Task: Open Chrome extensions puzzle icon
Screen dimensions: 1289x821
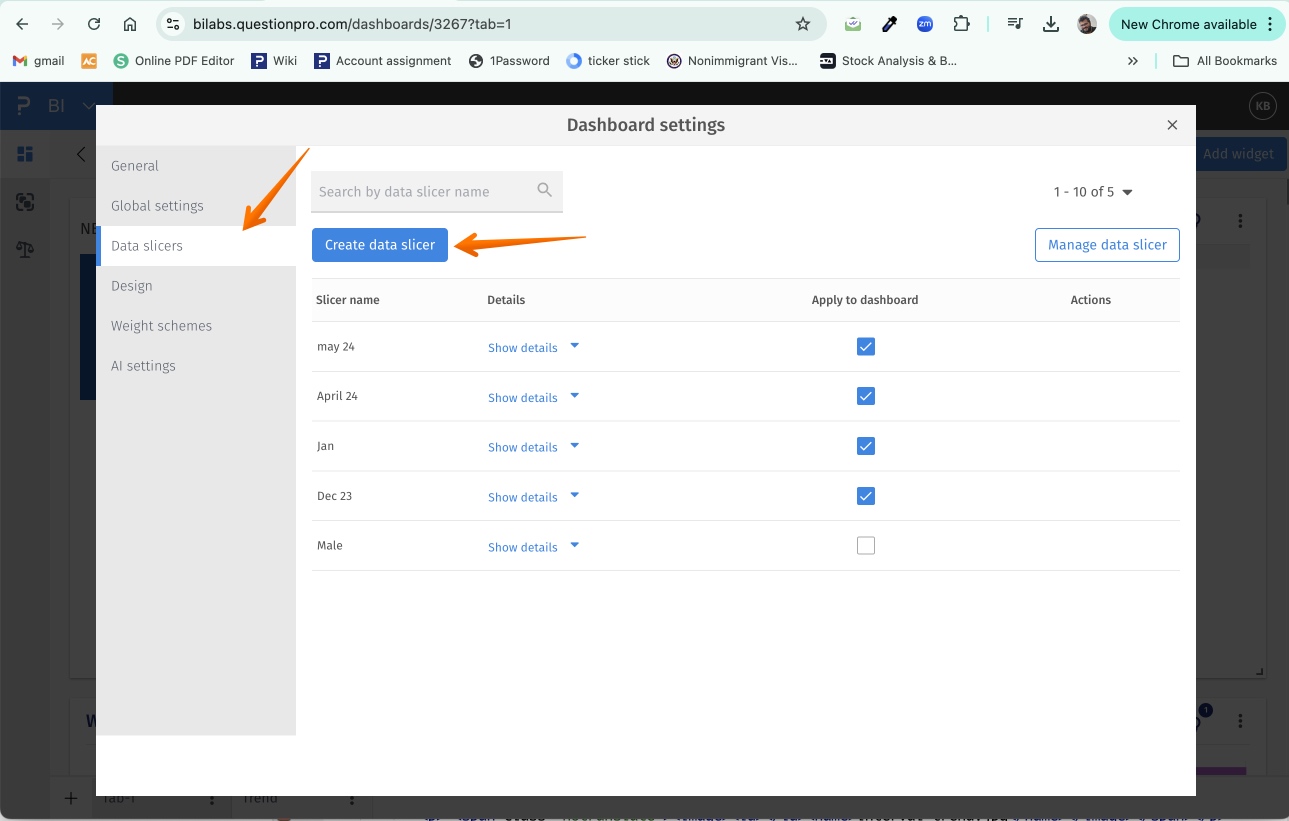Action: [x=961, y=24]
